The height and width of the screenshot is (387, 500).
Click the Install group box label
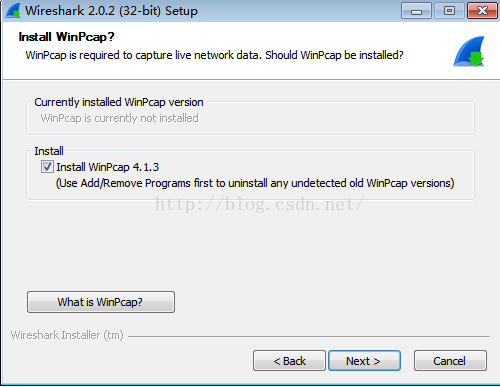coord(49,151)
